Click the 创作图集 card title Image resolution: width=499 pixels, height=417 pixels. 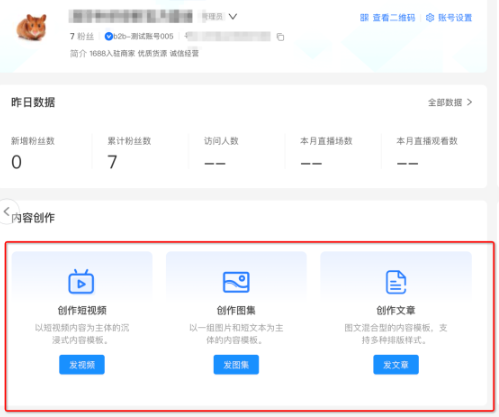[236, 310]
